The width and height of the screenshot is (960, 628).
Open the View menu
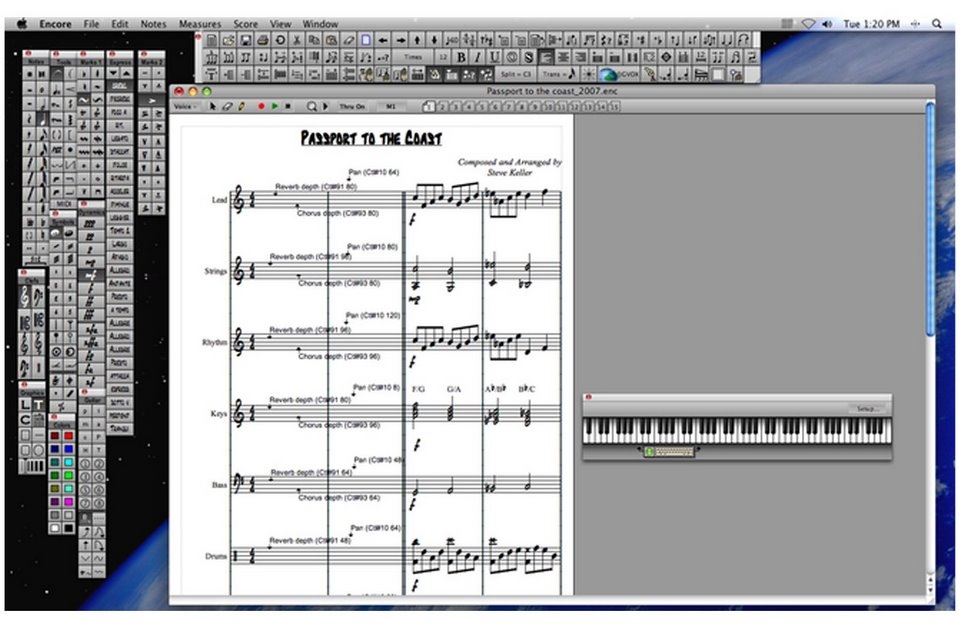(x=280, y=24)
